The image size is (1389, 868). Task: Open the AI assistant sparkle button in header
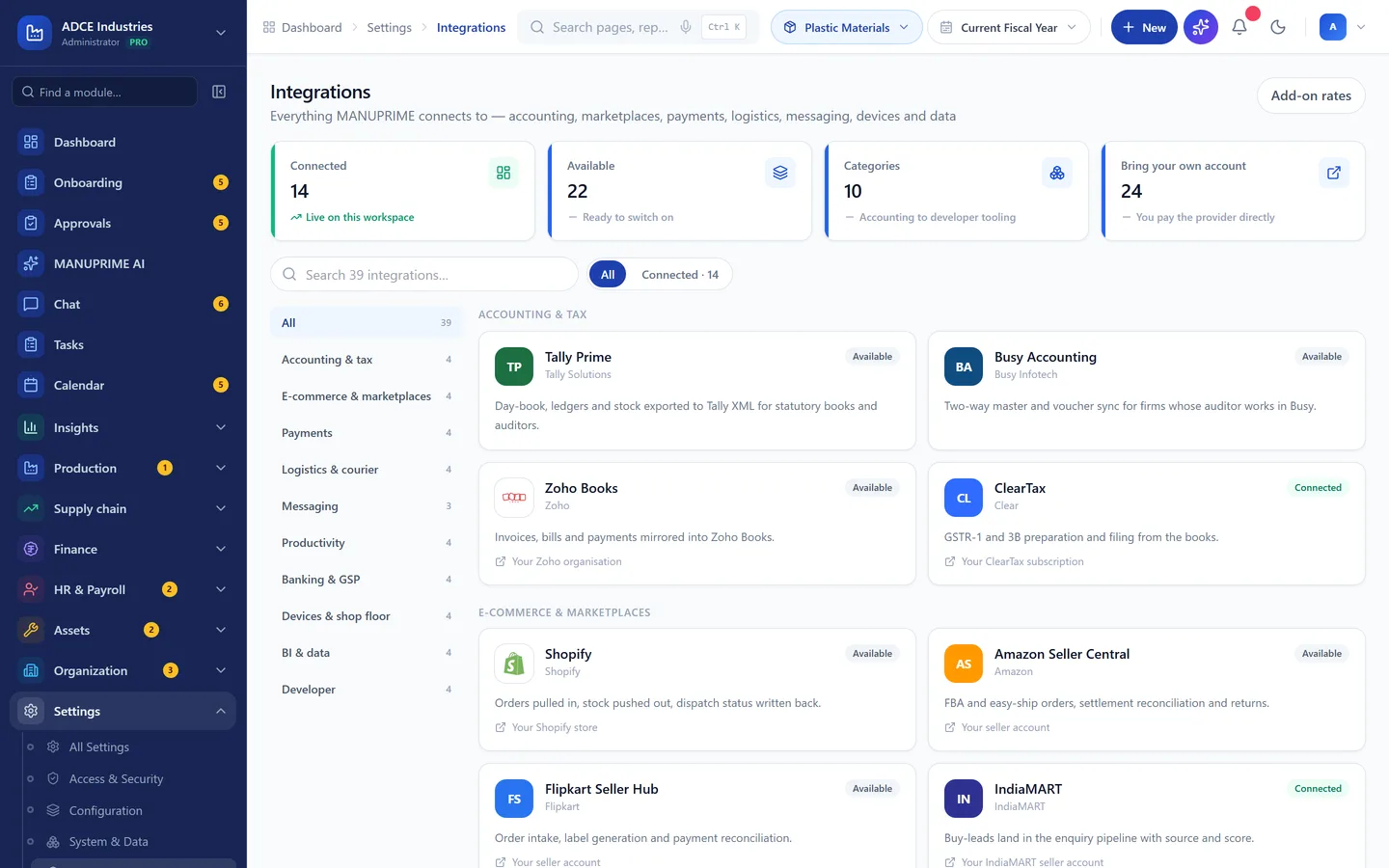[x=1201, y=27]
